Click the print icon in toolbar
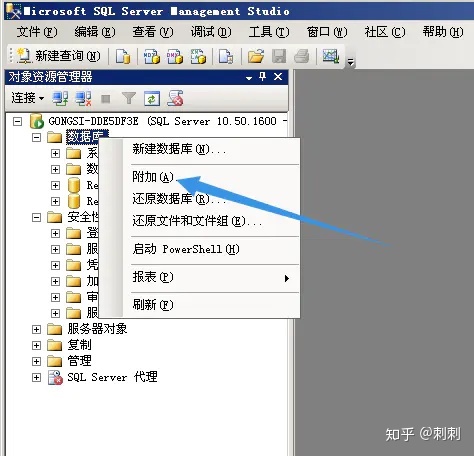This screenshot has width=474, height=456. coord(302,56)
